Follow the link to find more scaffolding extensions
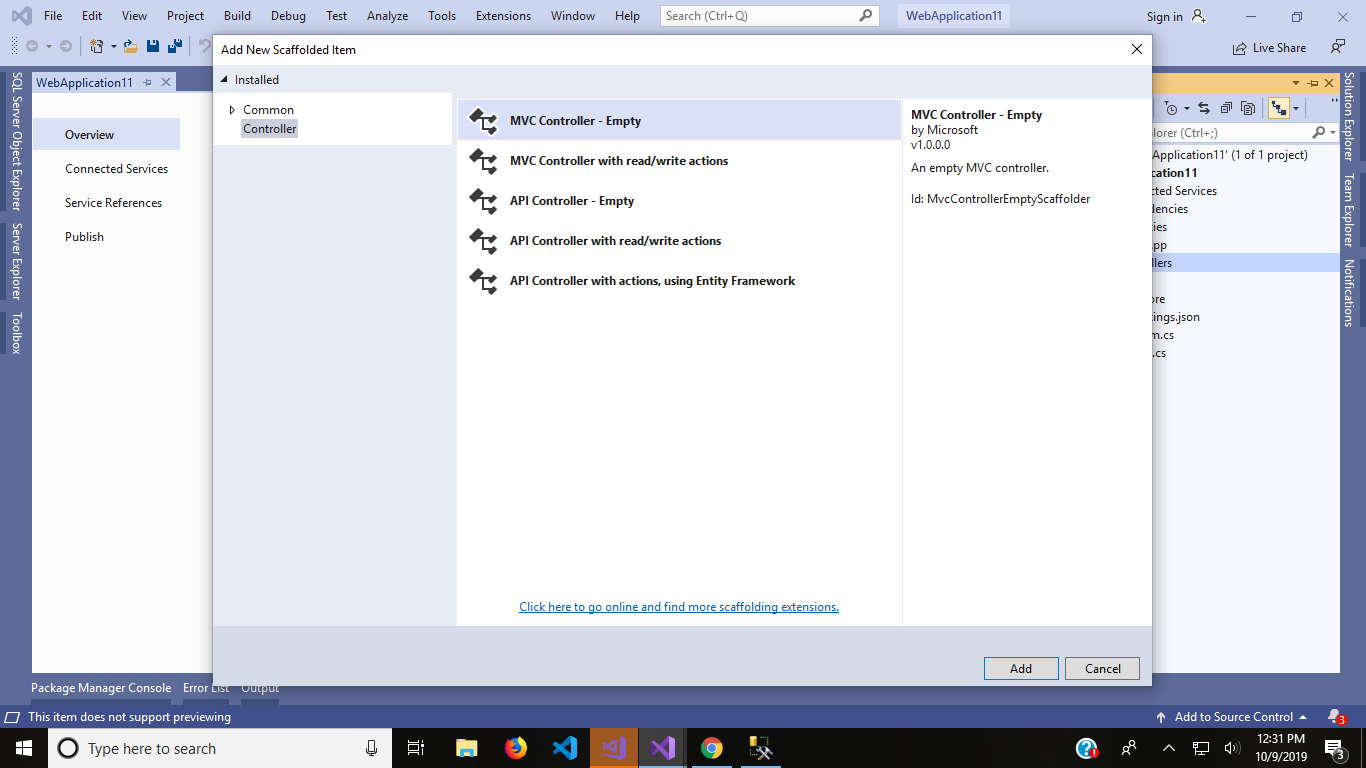The width and height of the screenshot is (1366, 768). click(x=678, y=606)
